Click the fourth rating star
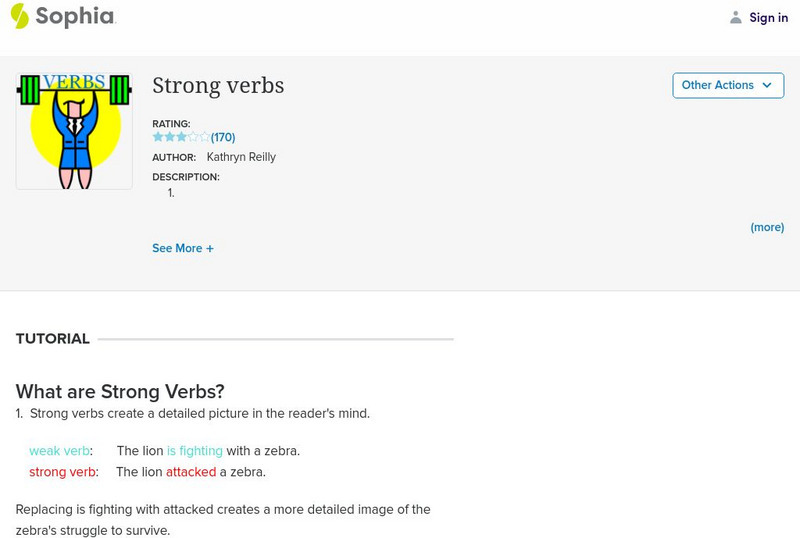The image size is (800, 538). pyautogui.click(x=193, y=137)
